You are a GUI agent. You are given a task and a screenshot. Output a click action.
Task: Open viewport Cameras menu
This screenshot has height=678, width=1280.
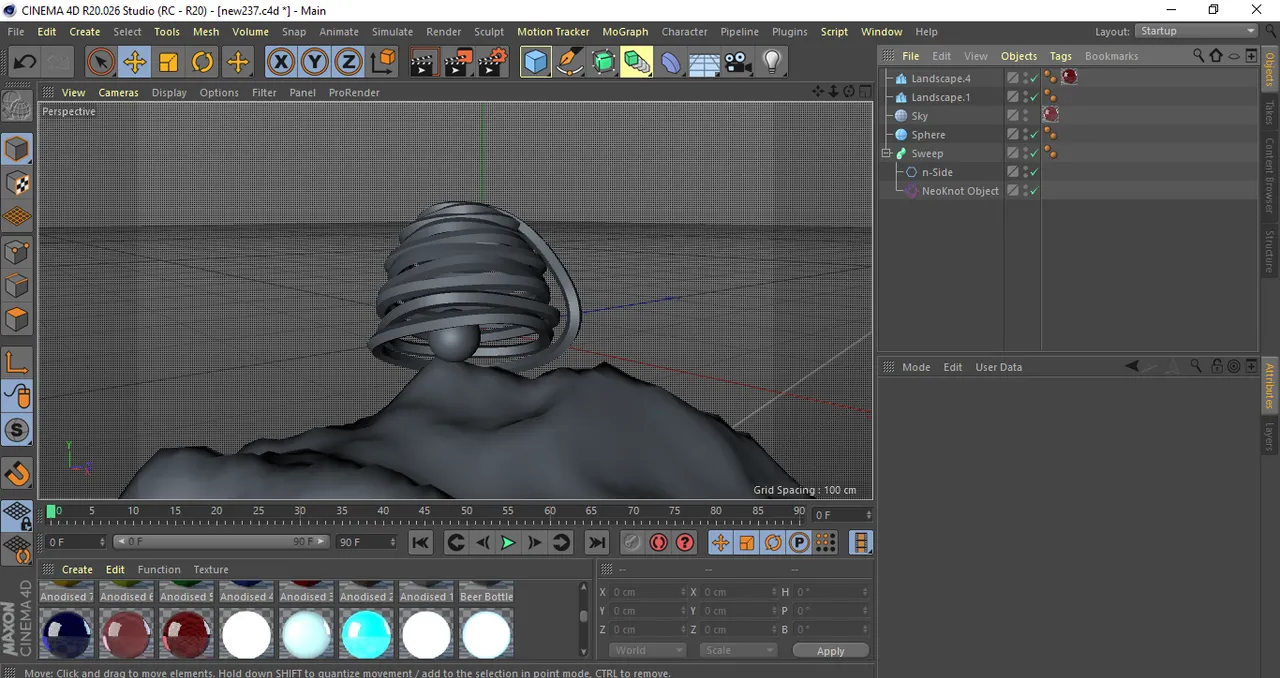pyautogui.click(x=118, y=92)
